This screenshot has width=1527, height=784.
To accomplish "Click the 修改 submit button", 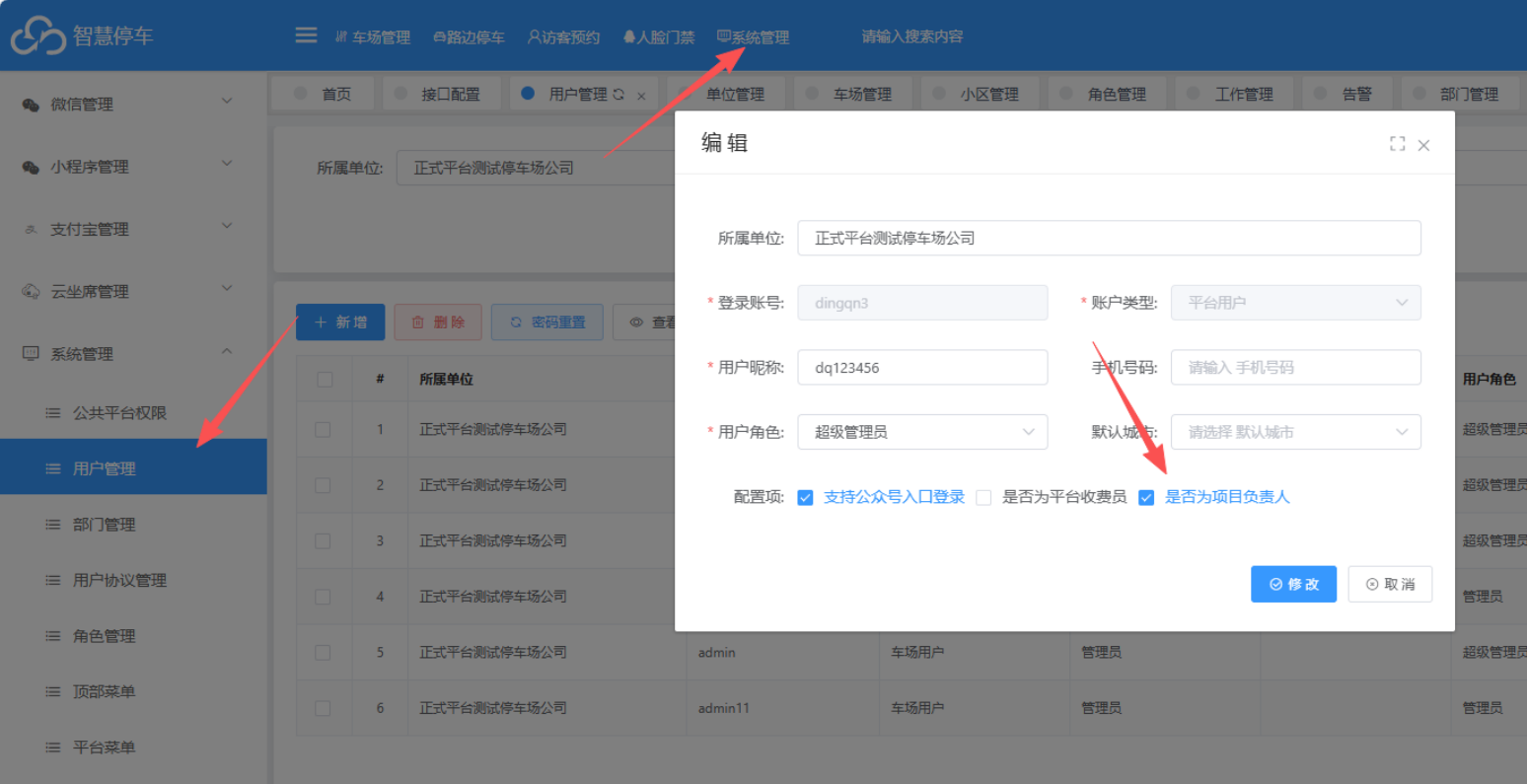I will (x=1293, y=584).
